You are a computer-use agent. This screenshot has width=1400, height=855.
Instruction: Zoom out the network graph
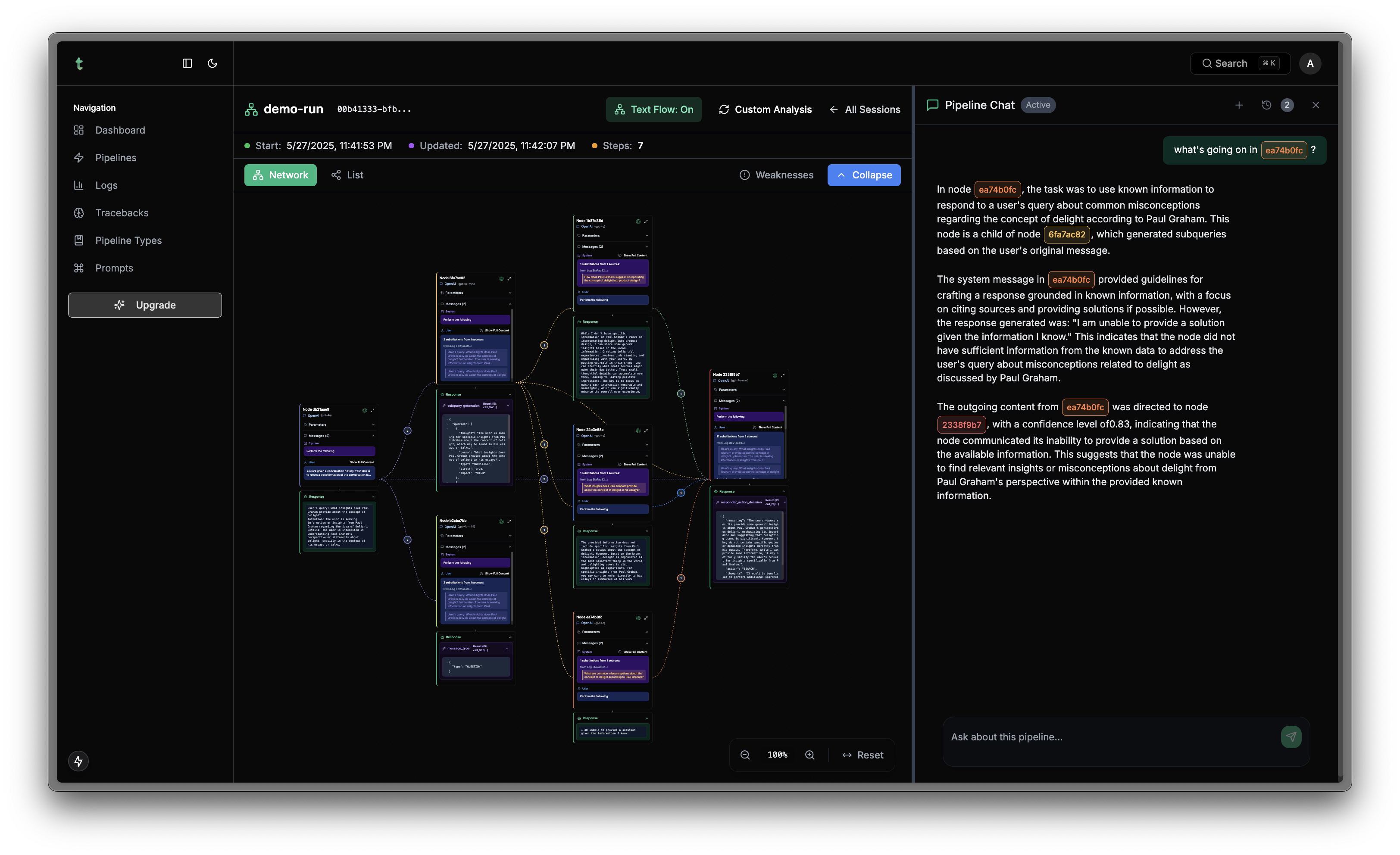pyautogui.click(x=745, y=755)
